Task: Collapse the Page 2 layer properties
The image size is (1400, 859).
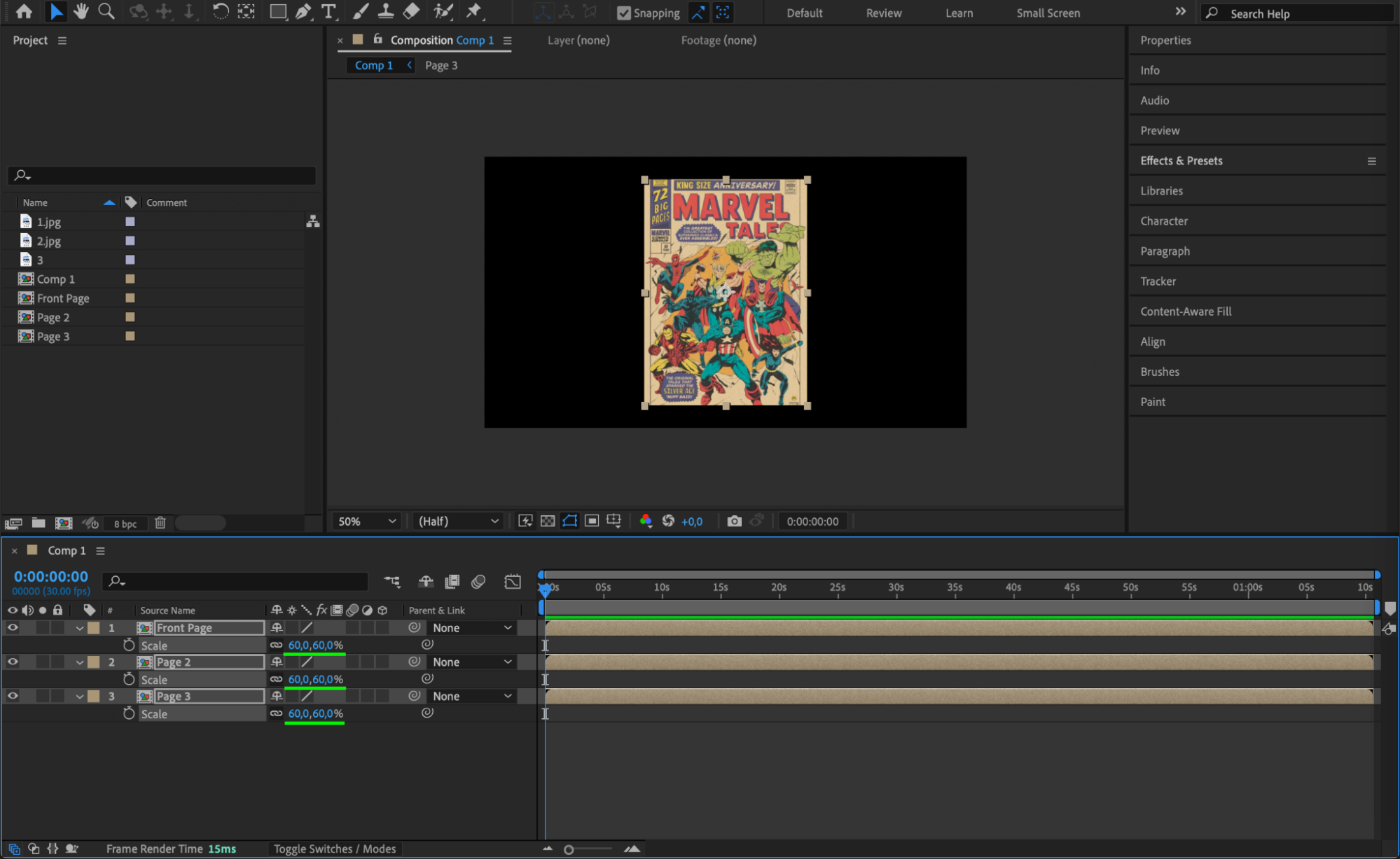Action: (x=80, y=662)
